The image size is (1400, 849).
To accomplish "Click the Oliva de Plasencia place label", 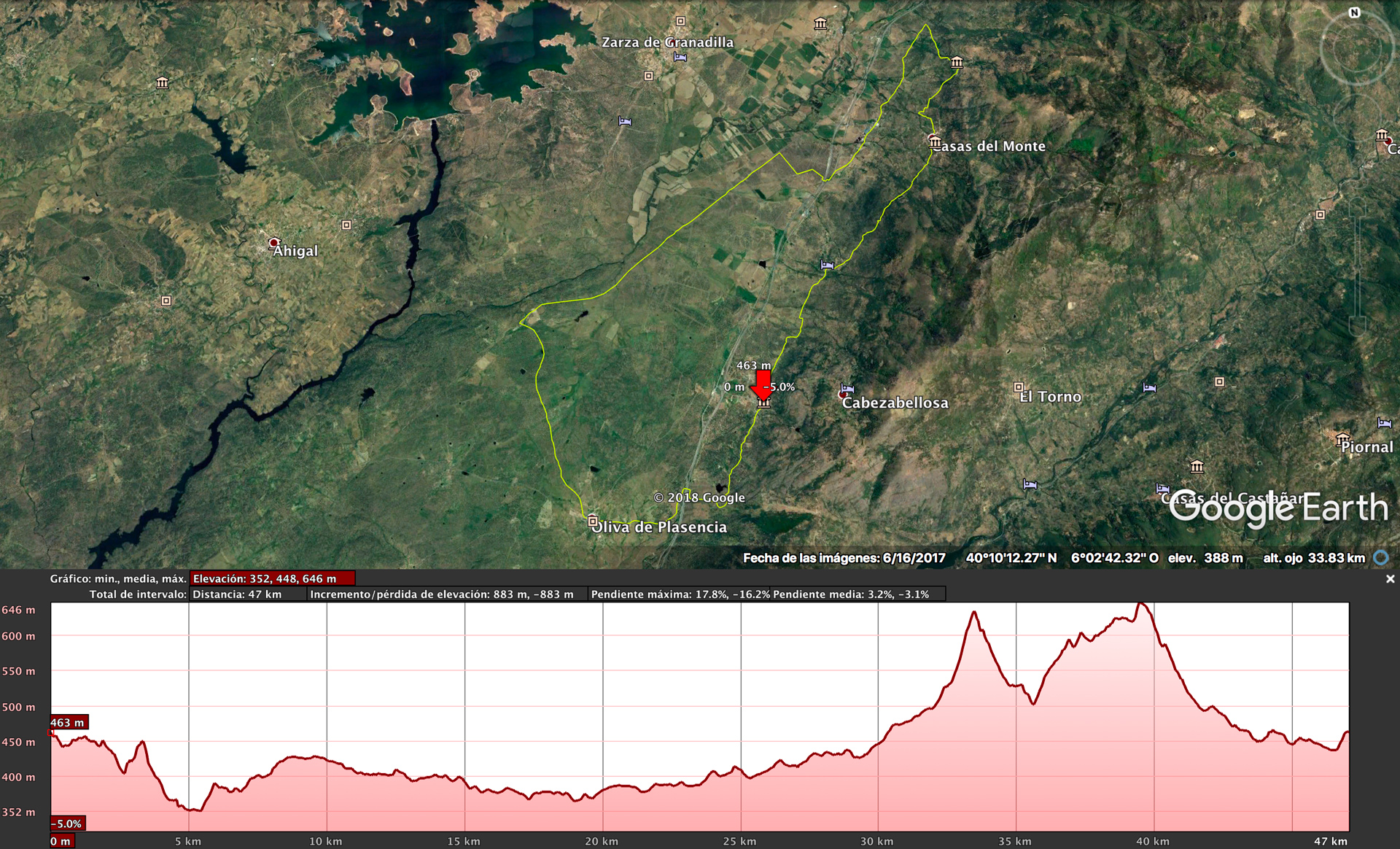I will [x=659, y=527].
